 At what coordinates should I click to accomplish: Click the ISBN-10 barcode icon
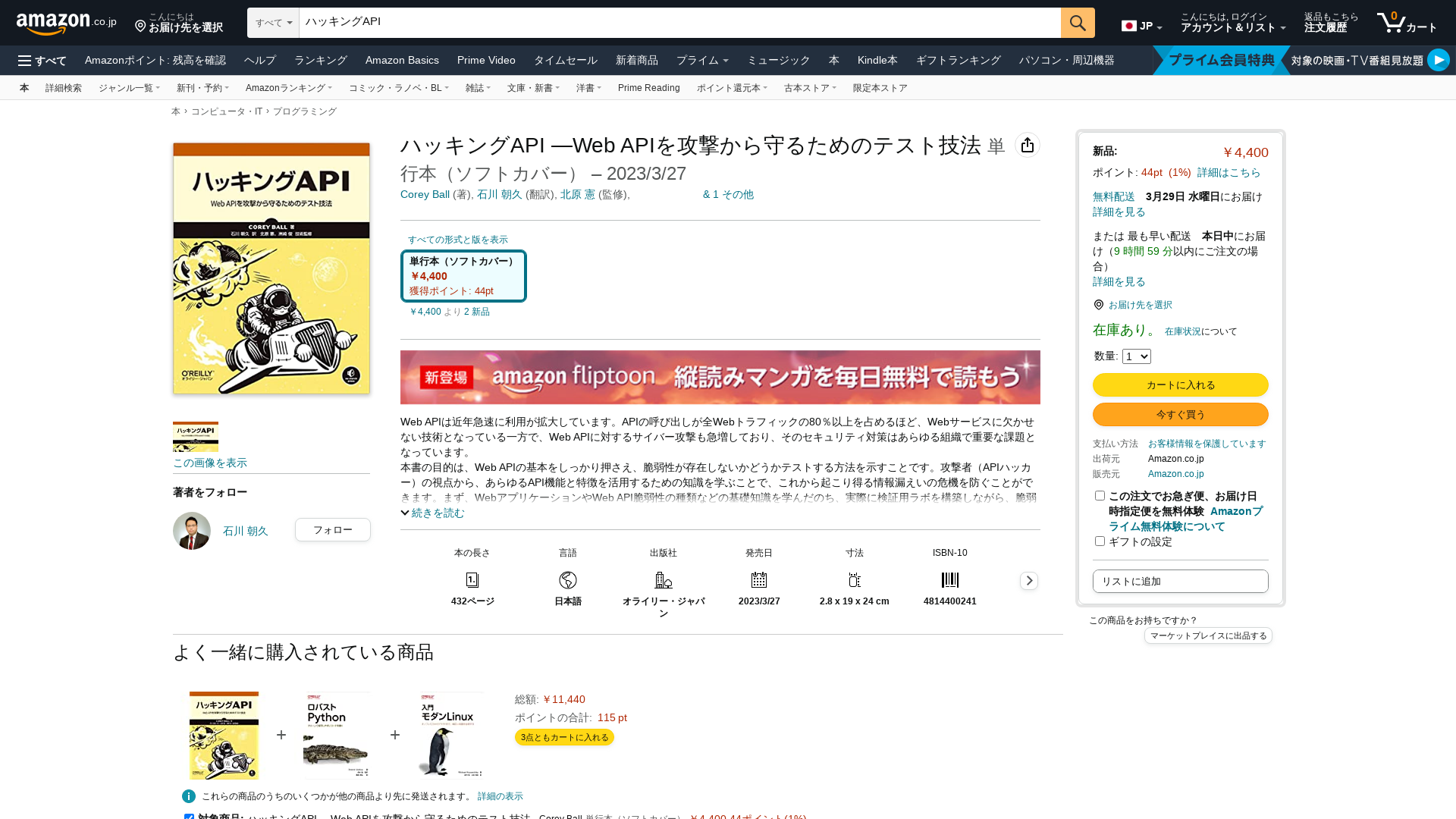pyautogui.click(x=950, y=580)
